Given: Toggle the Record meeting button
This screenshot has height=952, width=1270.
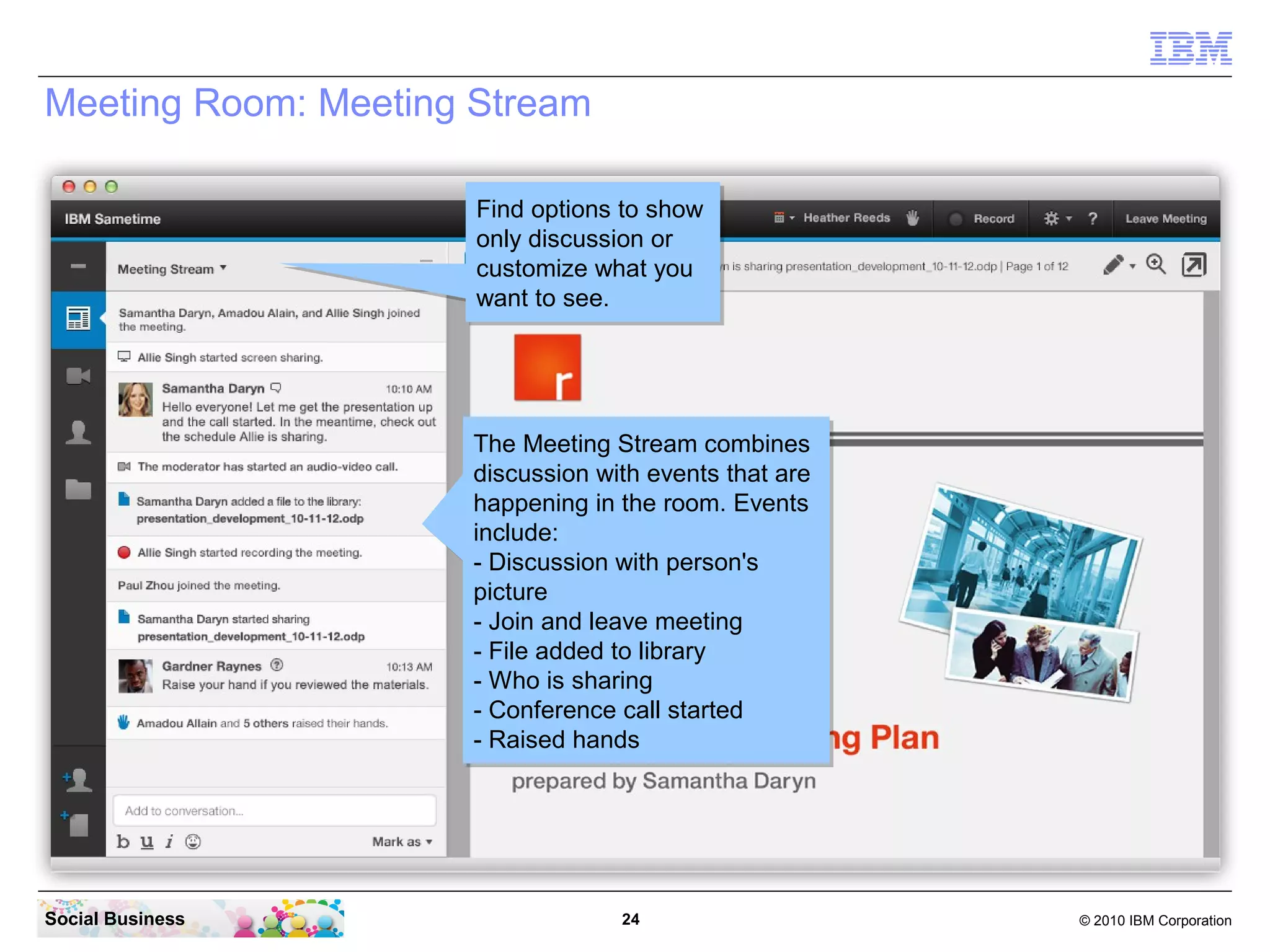Looking at the screenshot, I should 982,219.
